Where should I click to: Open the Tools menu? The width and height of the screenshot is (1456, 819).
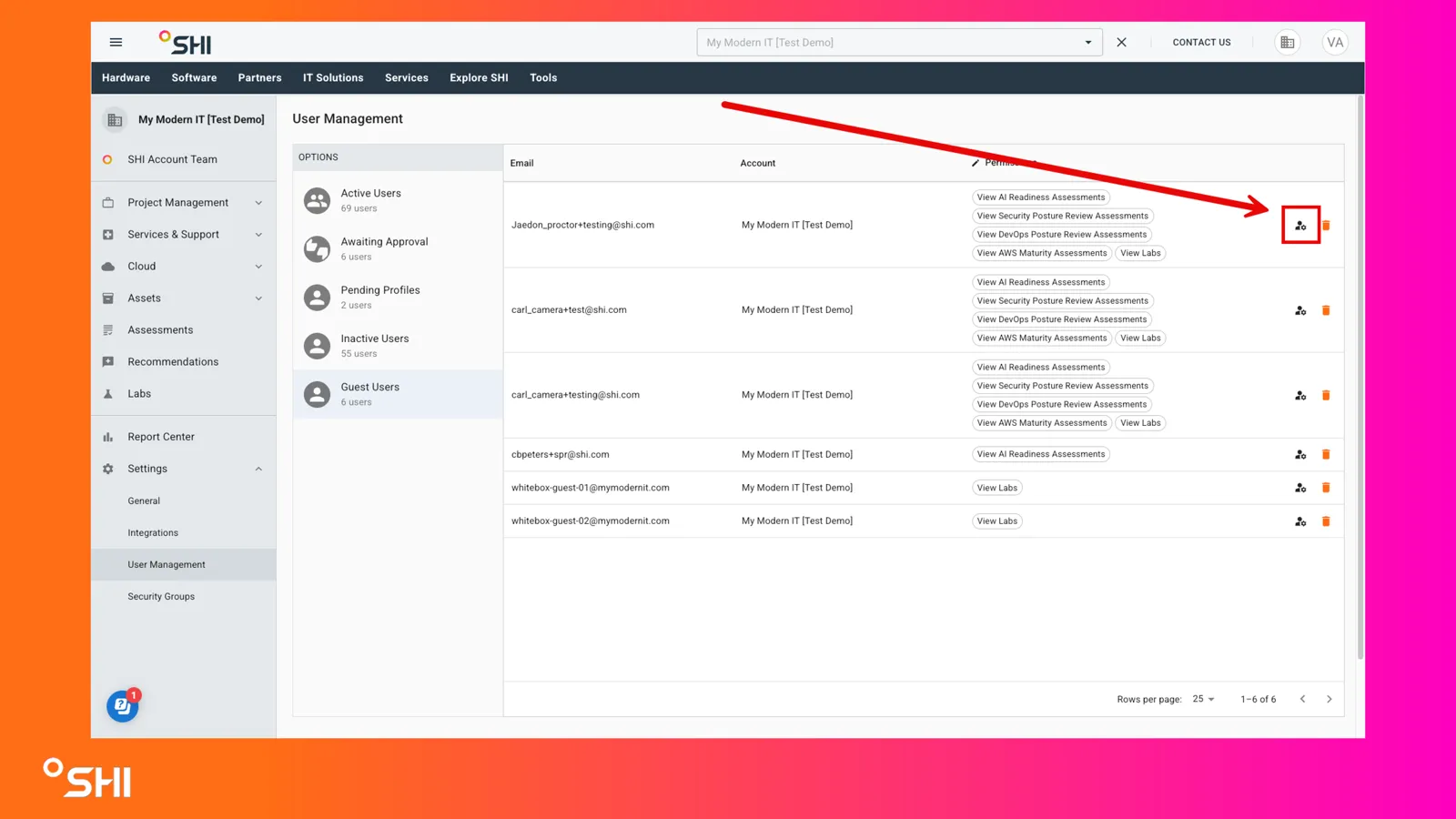click(543, 78)
